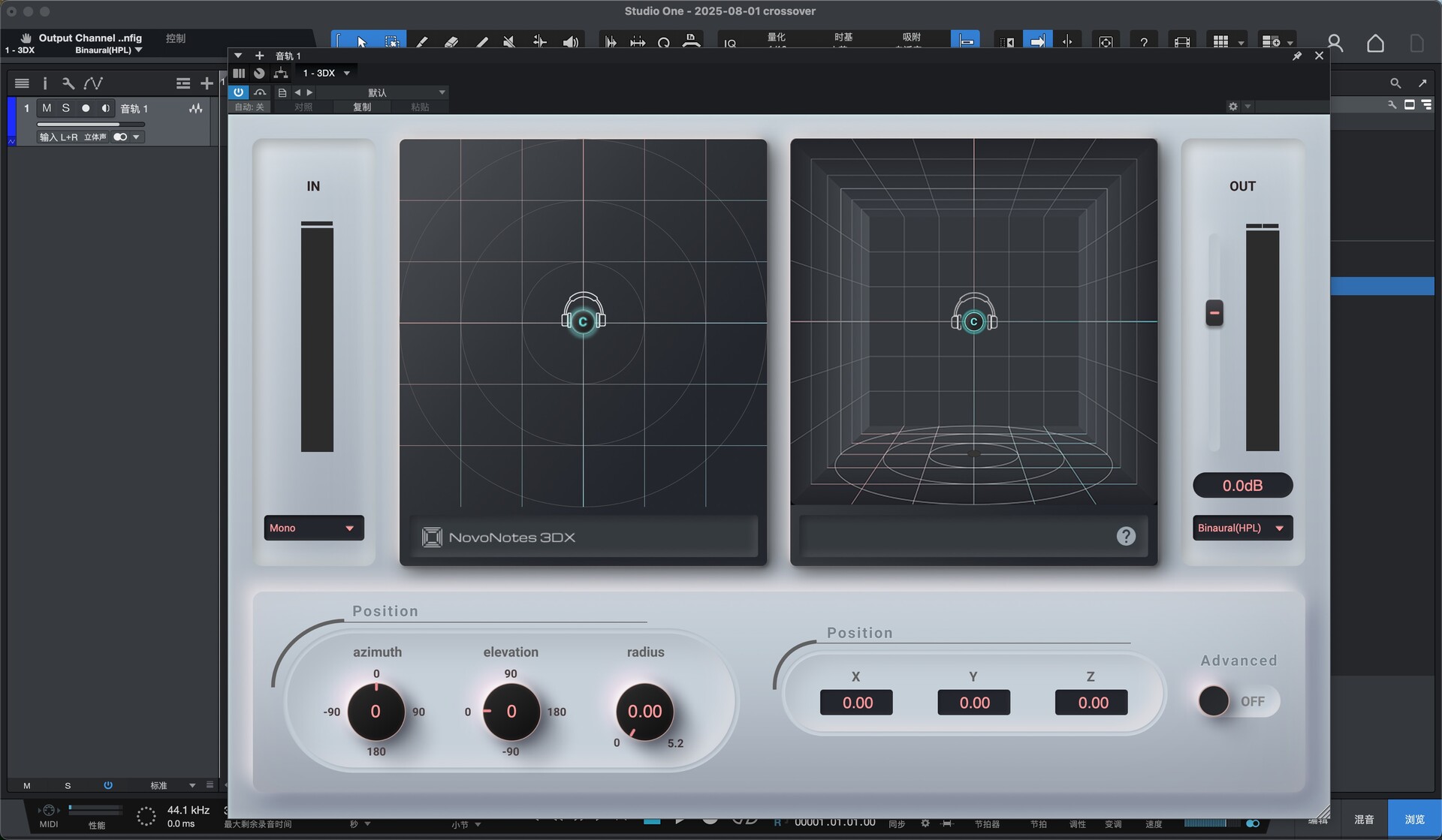Open the preset file icon in plugin header
The height and width of the screenshot is (840, 1442).
[282, 92]
